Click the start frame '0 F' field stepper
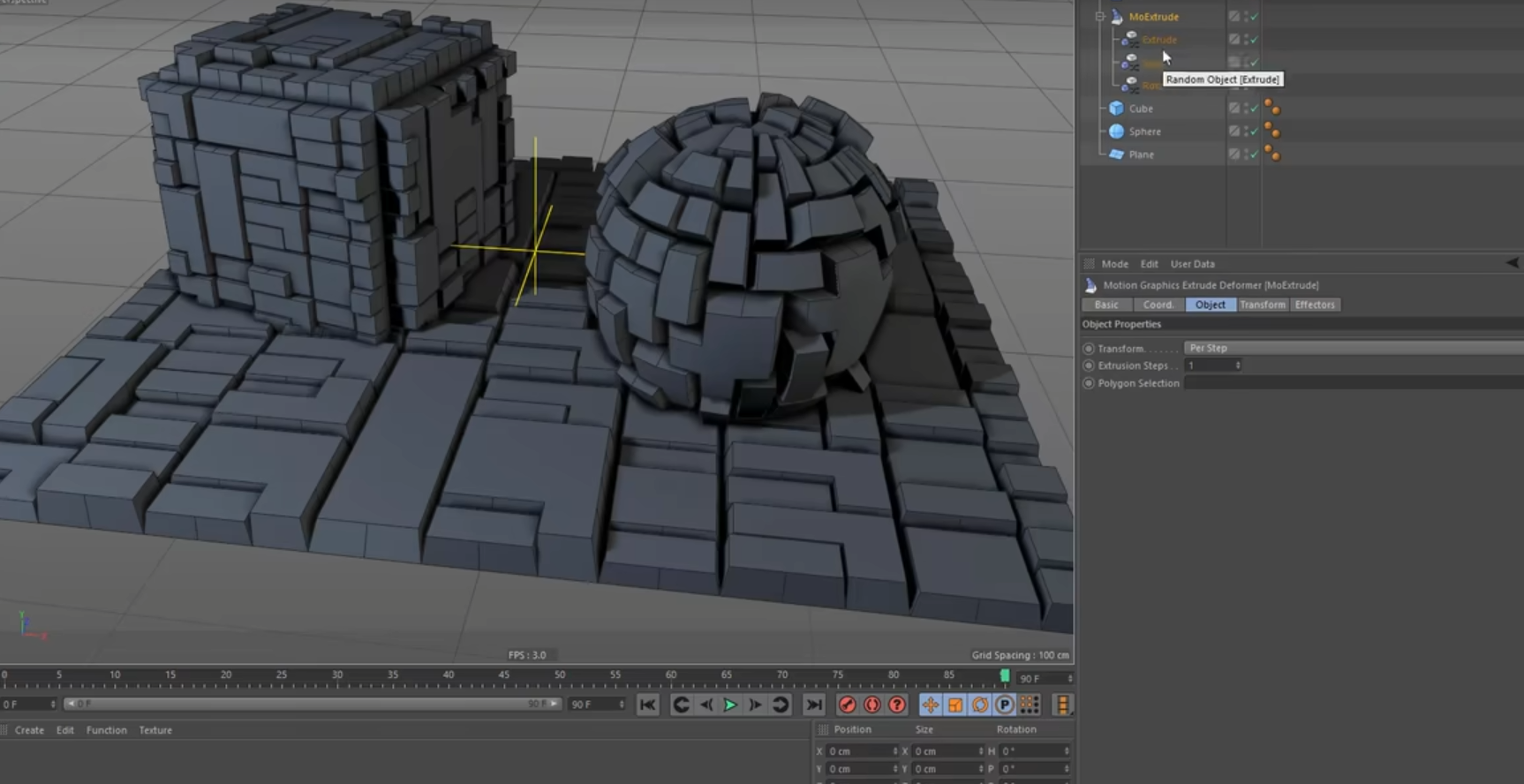This screenshot has height=784, width=1524. (x=53, y=705)
